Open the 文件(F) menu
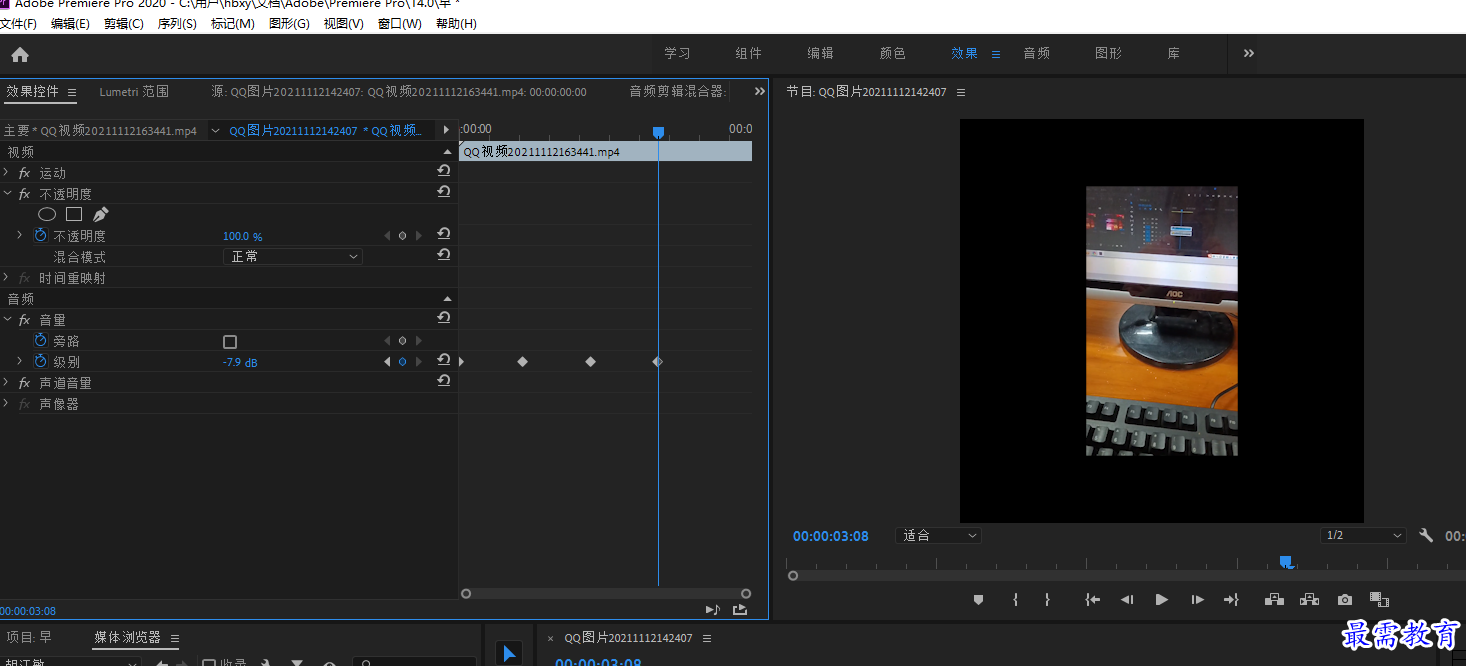The image size is (1466, 666). [x=18, y=24]
